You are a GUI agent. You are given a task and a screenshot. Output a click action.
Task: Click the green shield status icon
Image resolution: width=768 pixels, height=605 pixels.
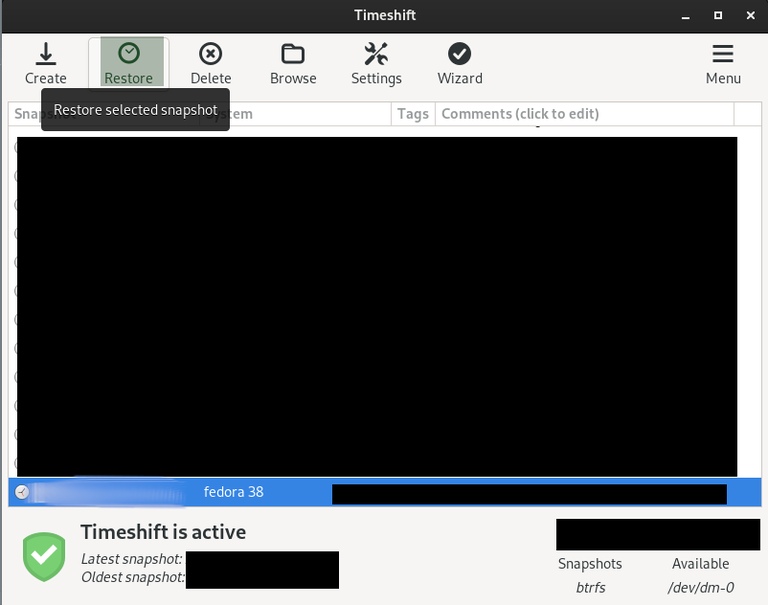pyautogui.click(x=44, y=557)
